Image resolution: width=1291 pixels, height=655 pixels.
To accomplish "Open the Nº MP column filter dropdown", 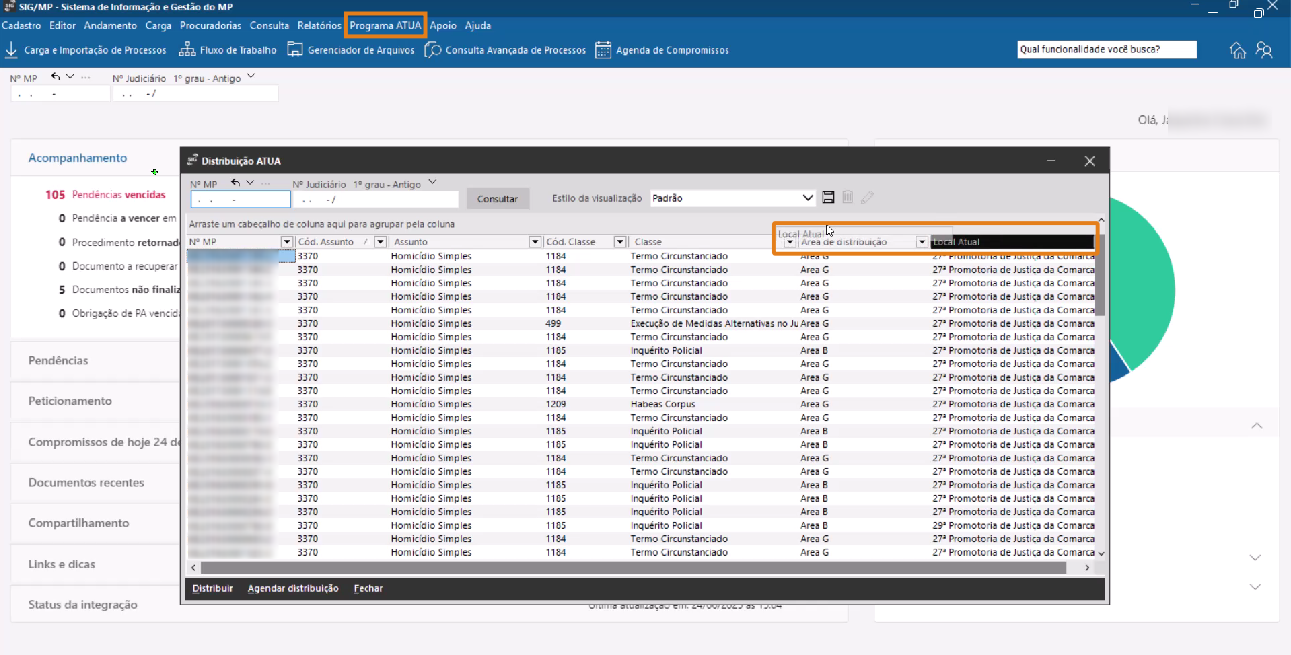I will click(x=287, y=242).
